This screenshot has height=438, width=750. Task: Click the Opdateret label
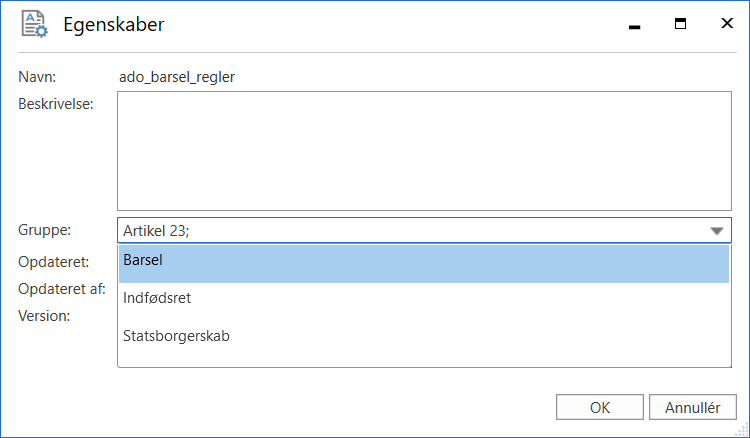pos(54,262)
